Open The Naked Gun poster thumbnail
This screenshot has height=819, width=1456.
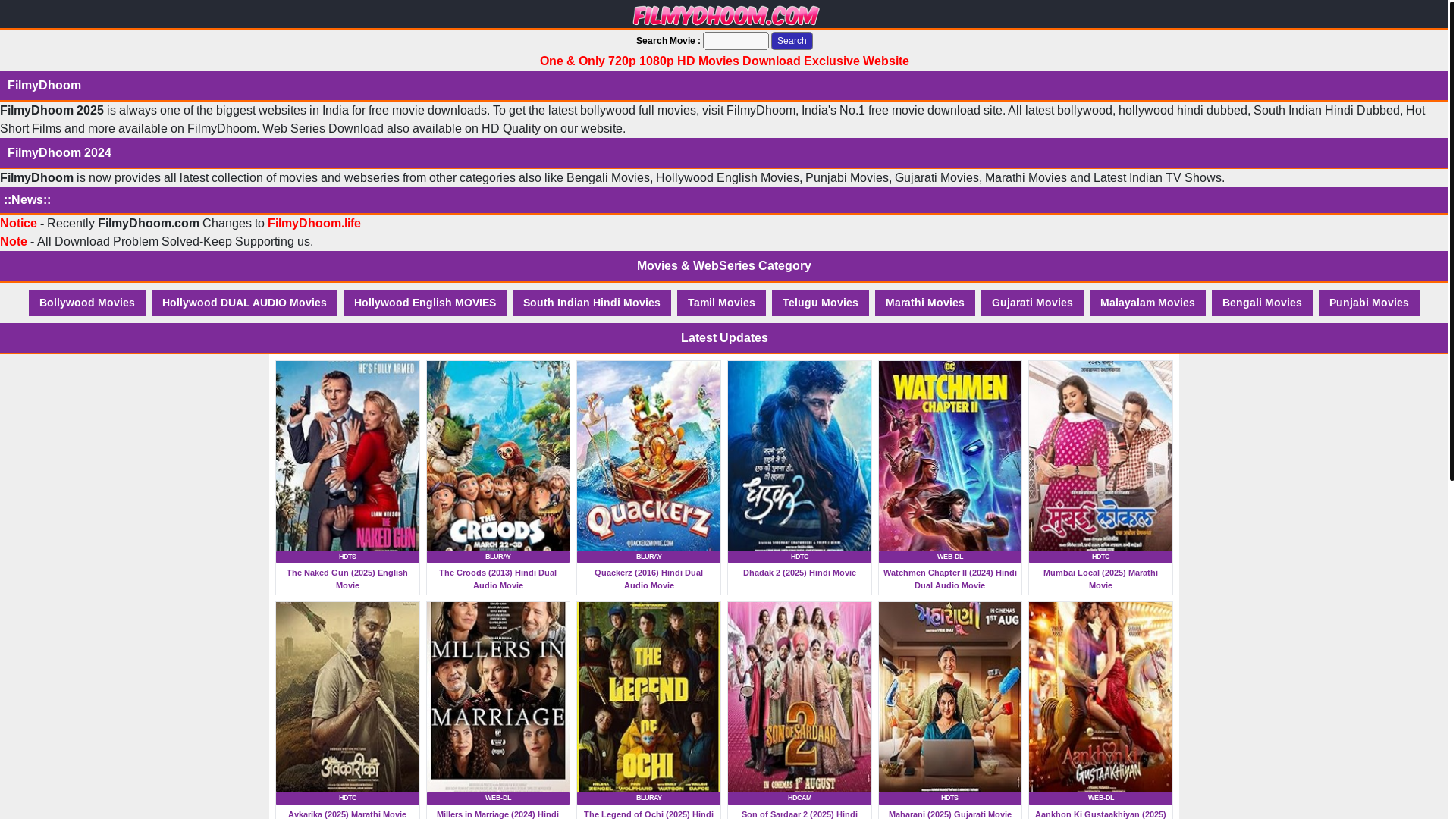[x=347, y=455]
